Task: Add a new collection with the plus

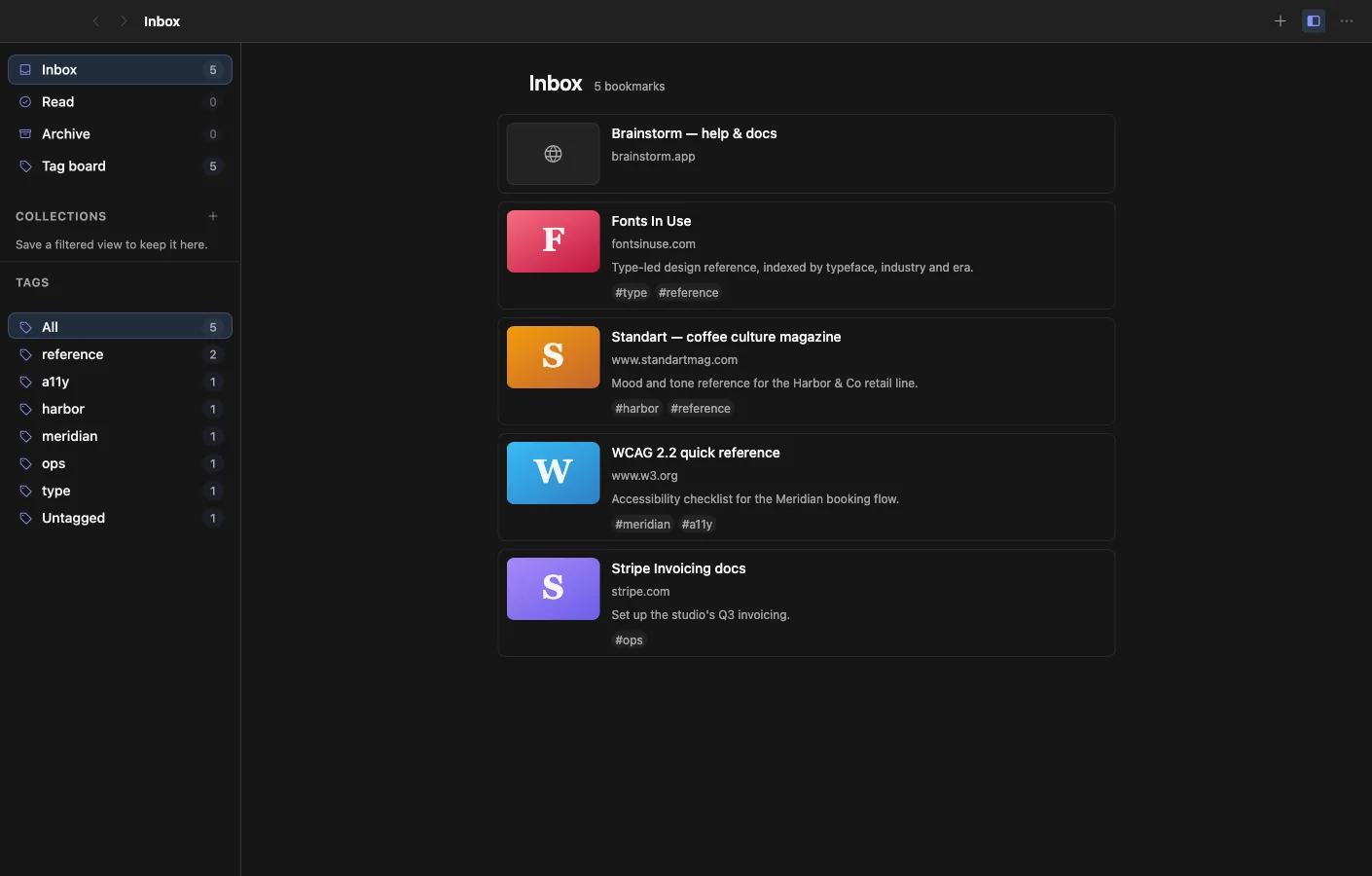Action: pos(213,216)
